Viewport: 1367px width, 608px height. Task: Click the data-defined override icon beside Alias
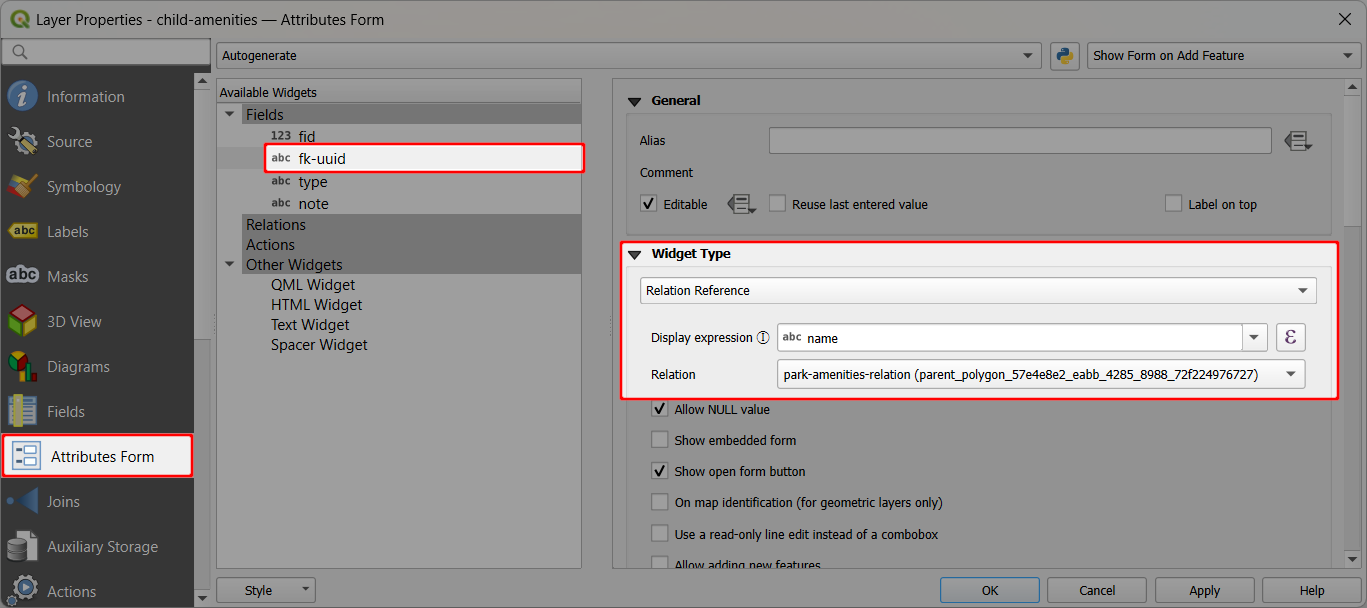tap(1297, 140)
